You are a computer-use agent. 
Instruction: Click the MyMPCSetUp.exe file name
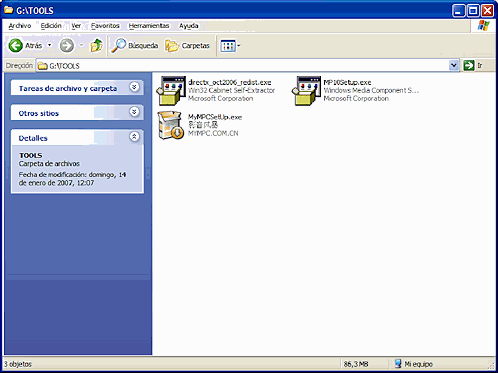[215, 117]
